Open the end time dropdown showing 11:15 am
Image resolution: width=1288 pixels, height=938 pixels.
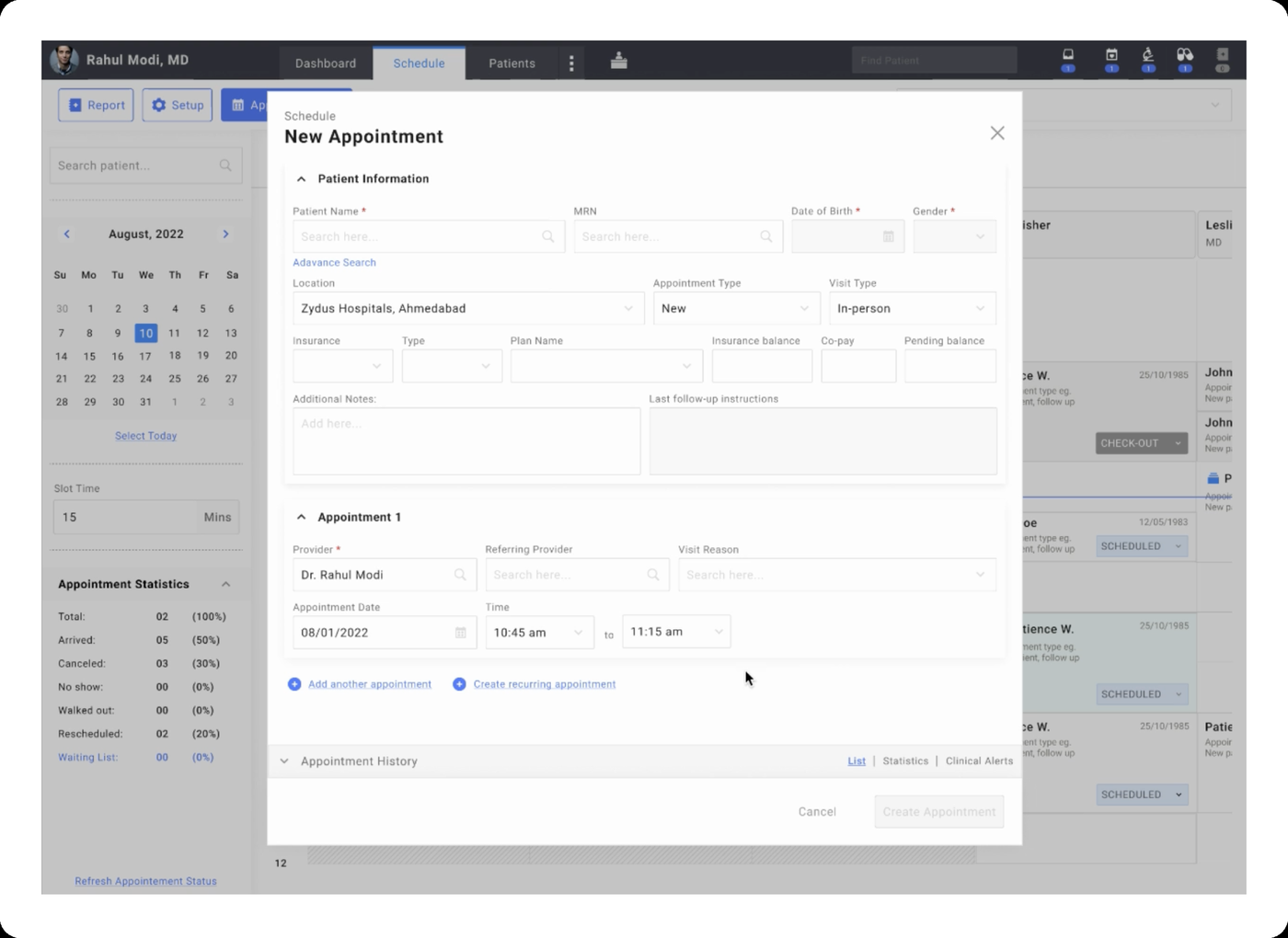point(676,631)
